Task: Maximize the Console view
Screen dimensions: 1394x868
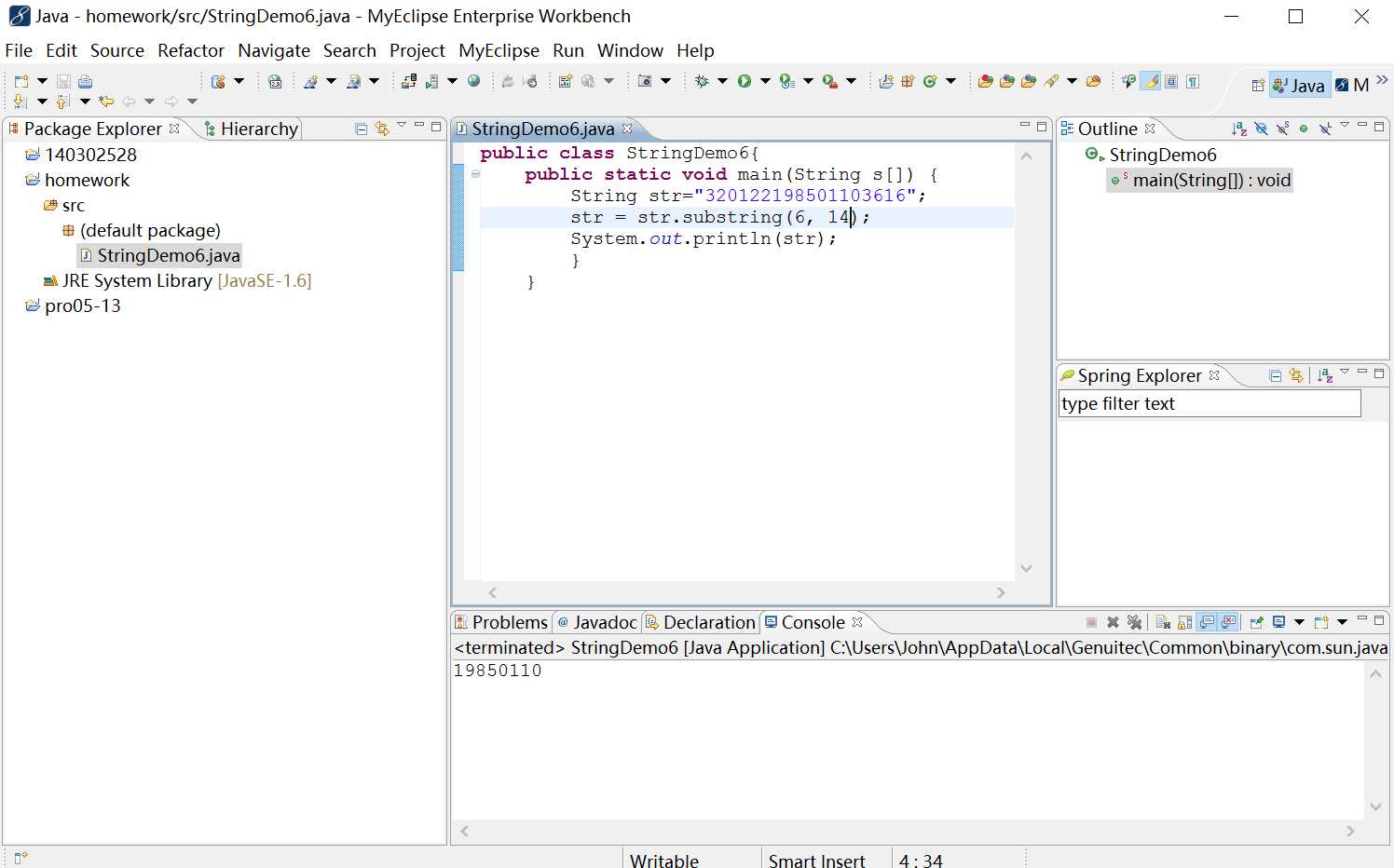Action: click(1379, 620)
